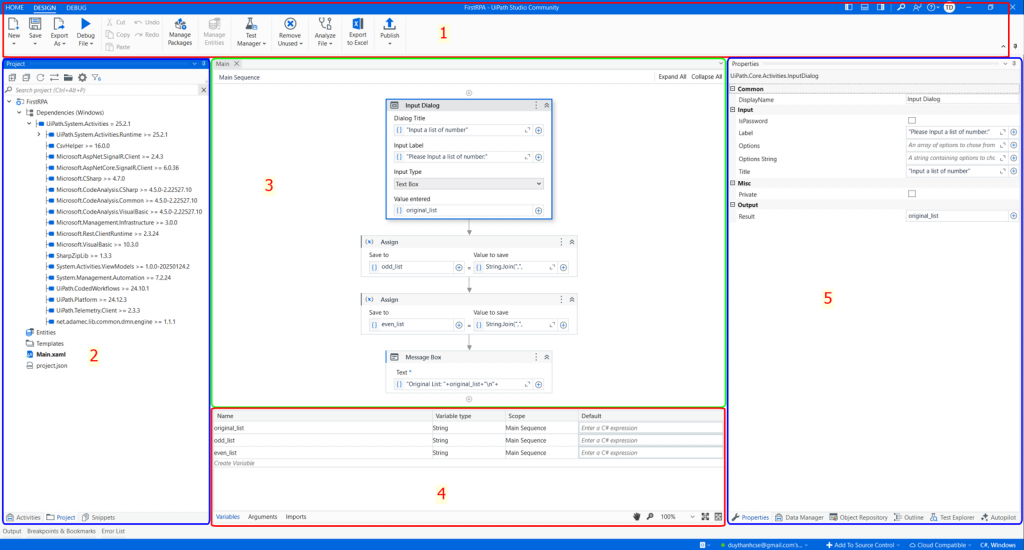The image size is (1024, 550).
Task: Switch to HOME ribbon tab
Action: click(14, 8)
